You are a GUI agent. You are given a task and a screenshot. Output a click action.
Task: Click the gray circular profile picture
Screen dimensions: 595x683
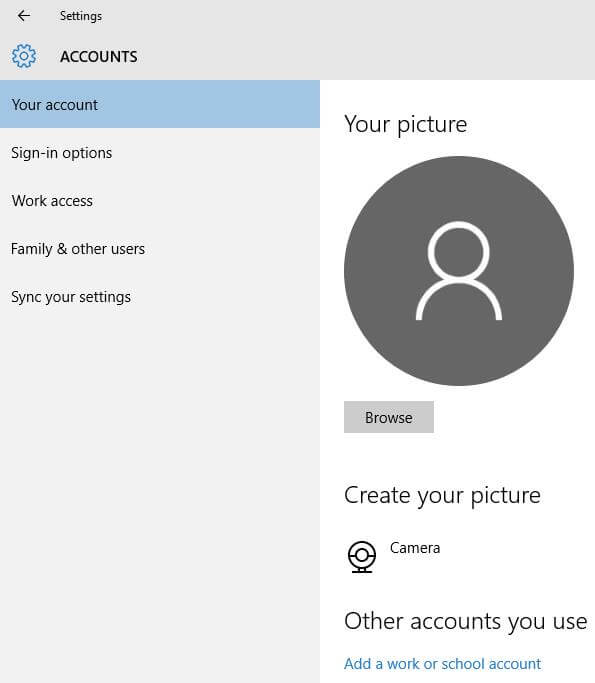tap(459, 270)
